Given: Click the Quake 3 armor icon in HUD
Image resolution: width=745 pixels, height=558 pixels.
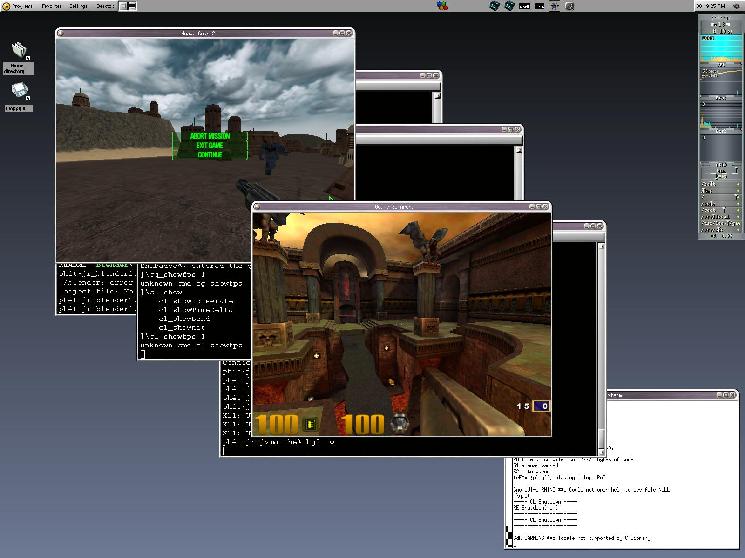Looking at the screenshot, I should [x=398, y=423].
